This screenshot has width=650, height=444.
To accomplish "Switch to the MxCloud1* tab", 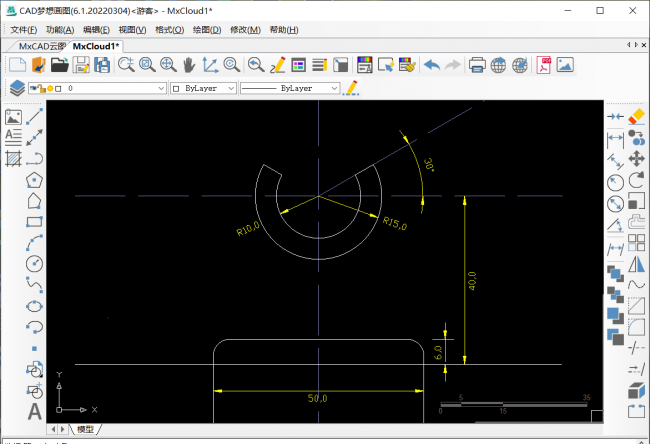I will click(x=96, y=46).
